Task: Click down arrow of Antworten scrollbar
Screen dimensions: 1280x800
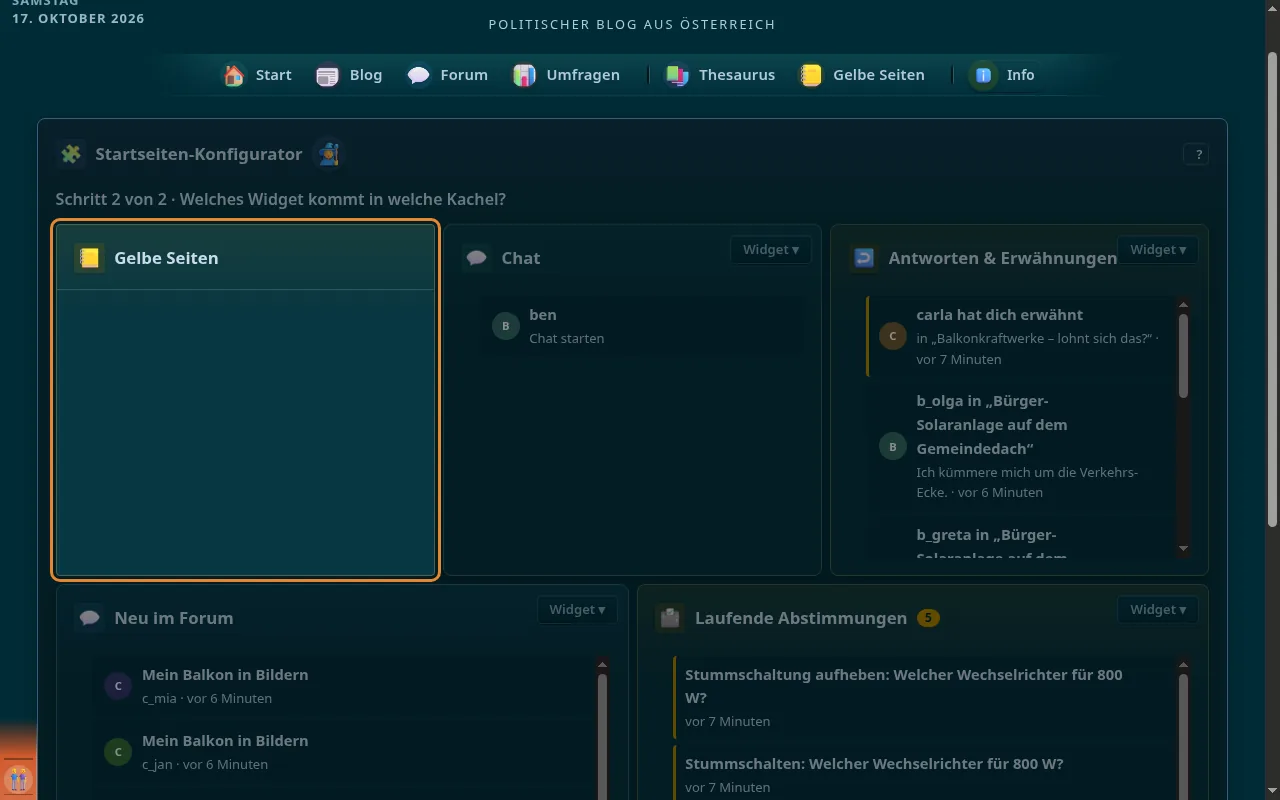Action: pos(1184,548)
